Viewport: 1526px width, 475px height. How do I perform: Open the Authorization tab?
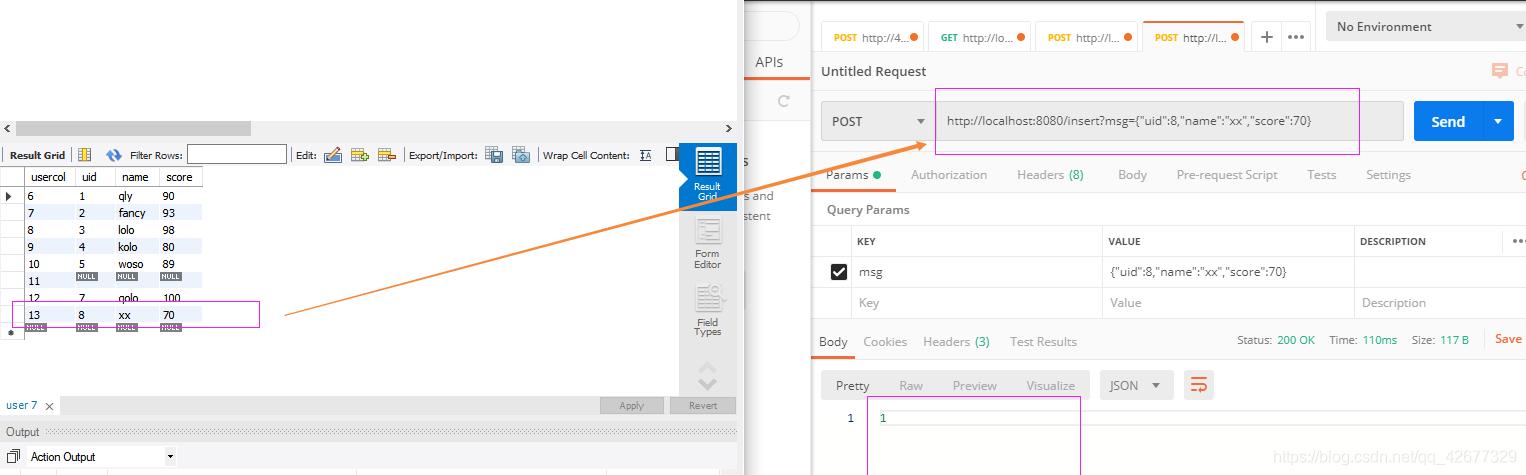(x=948, y=175)
